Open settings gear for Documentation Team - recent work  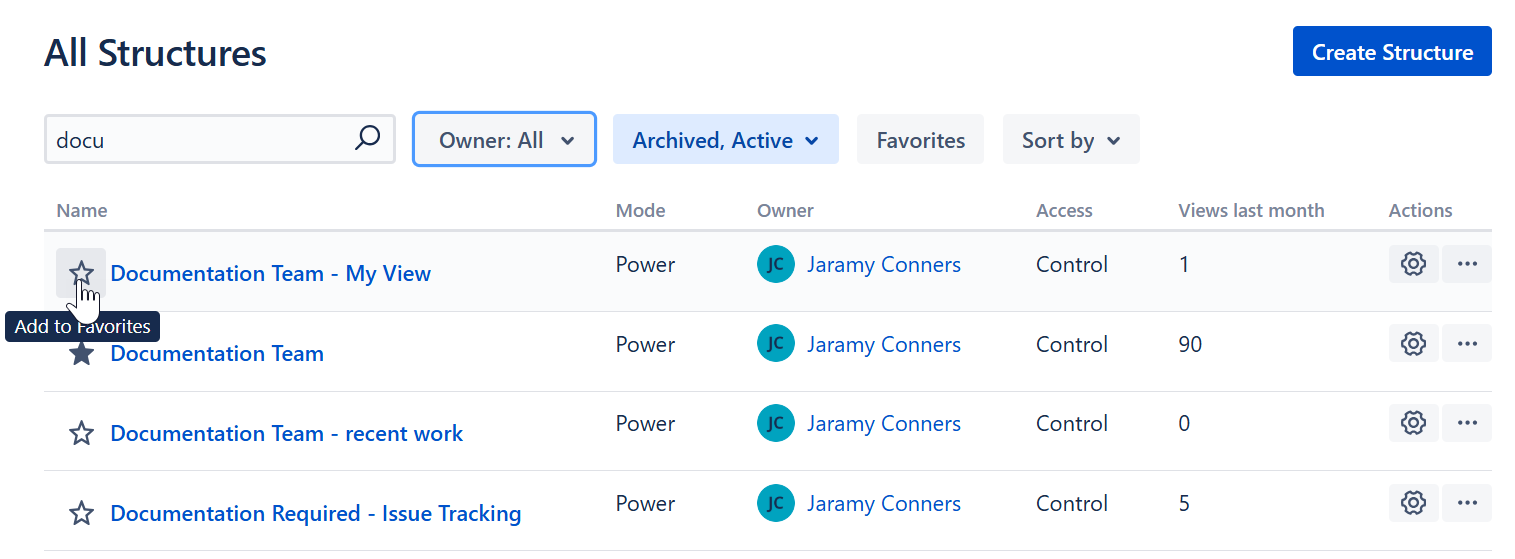tap(1413, 424)
